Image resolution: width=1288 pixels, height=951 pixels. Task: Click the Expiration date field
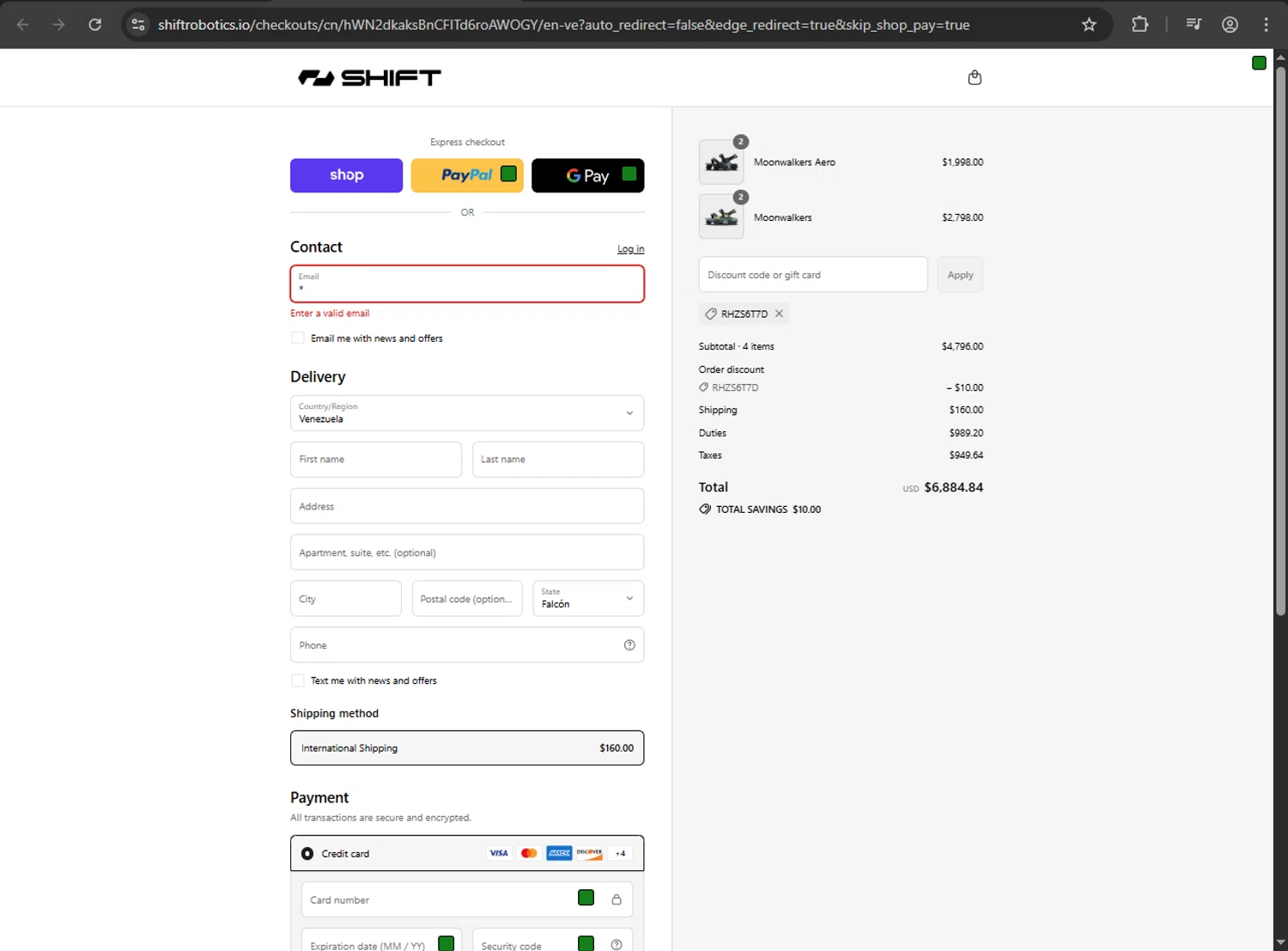381,940
